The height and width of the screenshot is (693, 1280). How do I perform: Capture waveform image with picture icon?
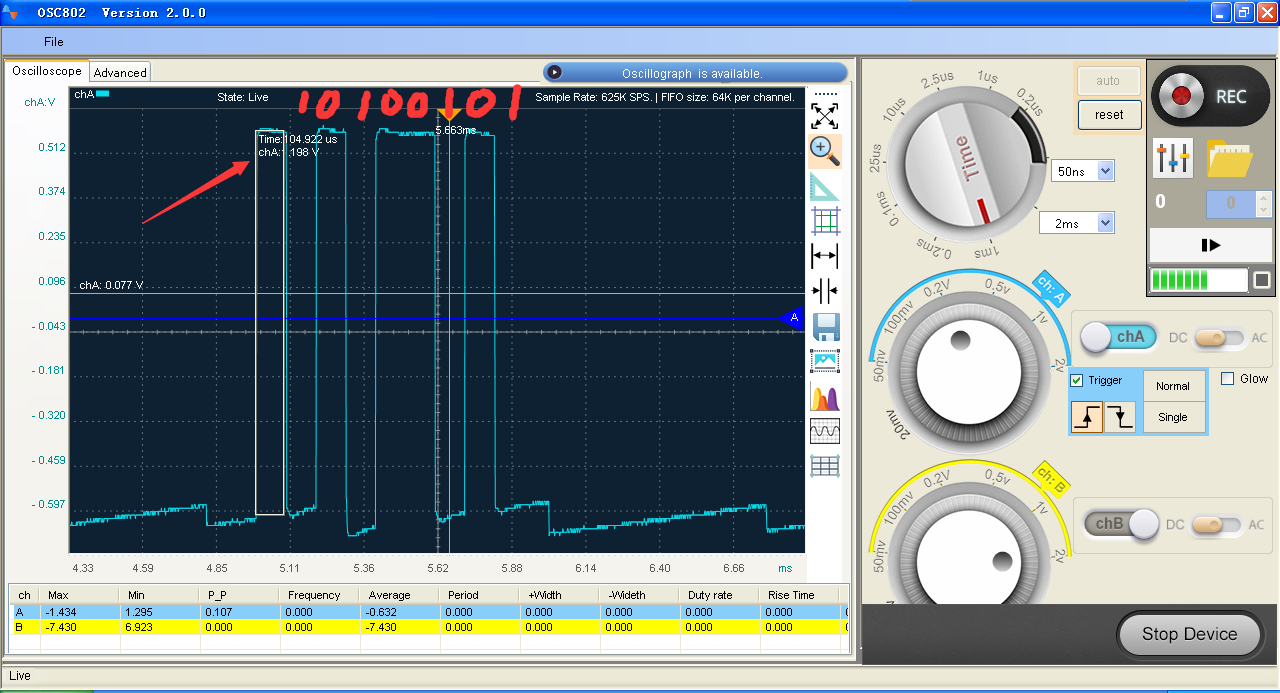coord(825,362)
